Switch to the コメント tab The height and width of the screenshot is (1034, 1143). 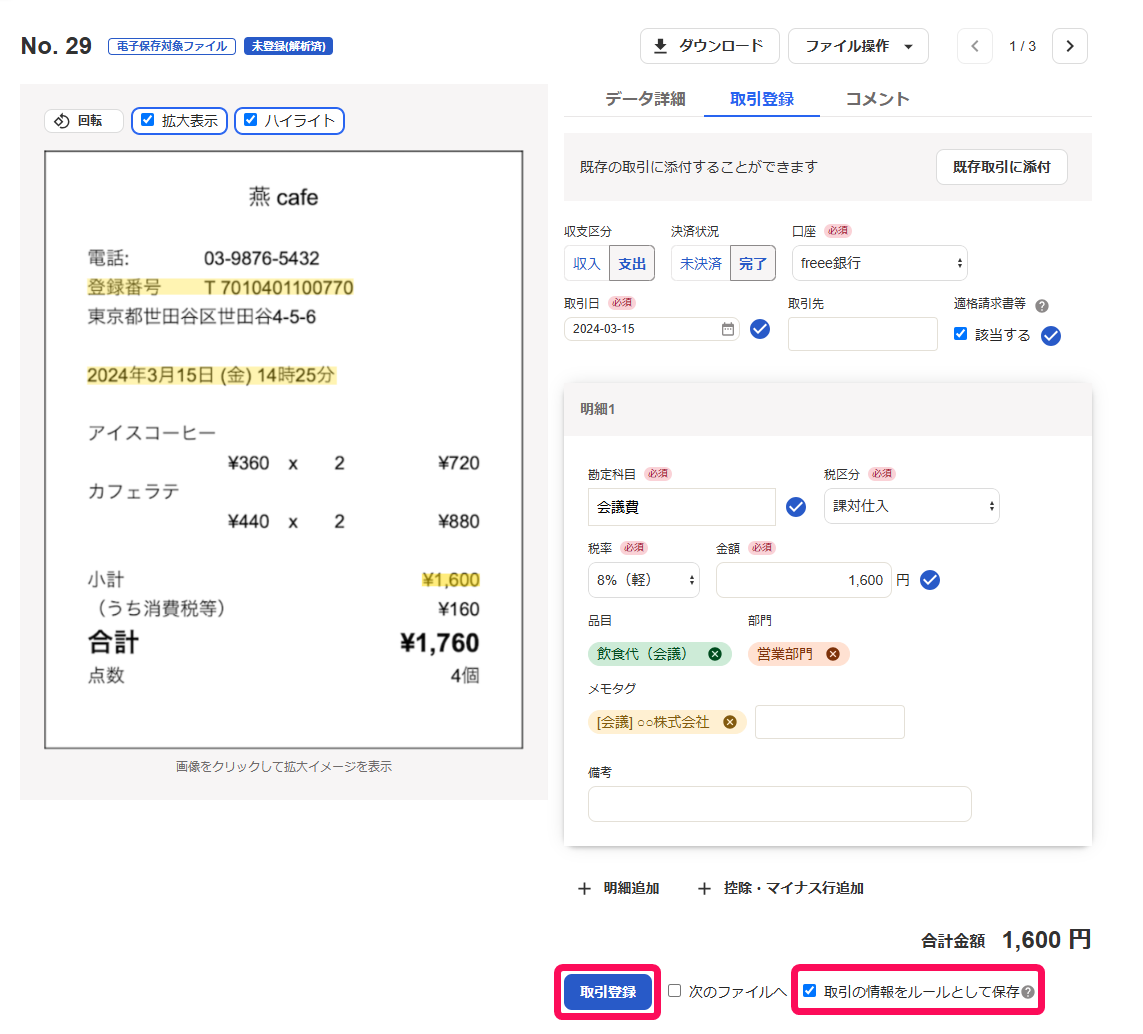pyautogui.click(x=877, y=99)
